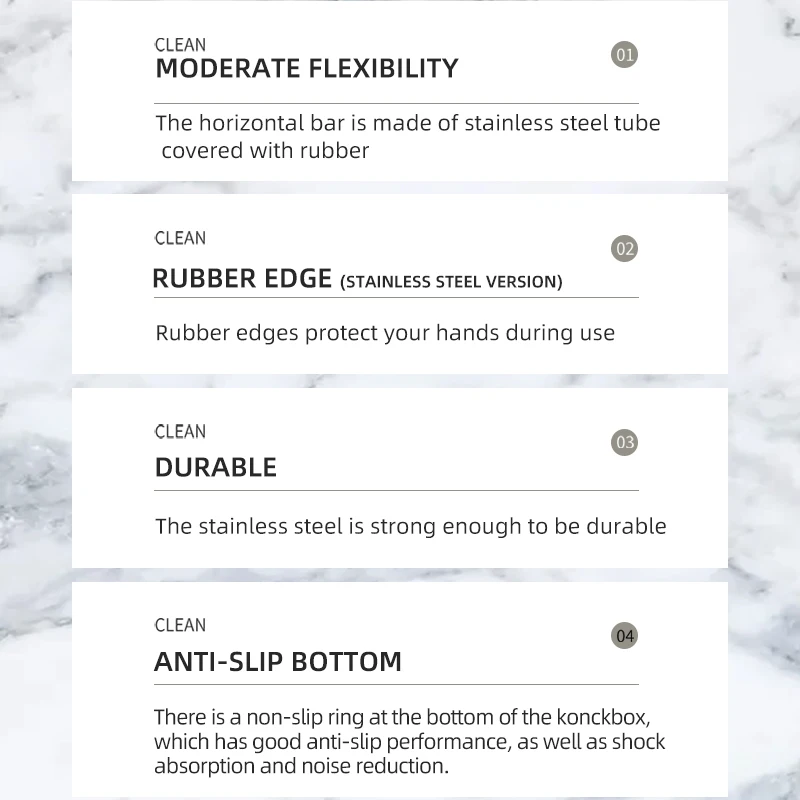Select the Moderate Flexibility heading
Image resolution: width=800 pixels, height=800 pixels.
pos(306,69)
